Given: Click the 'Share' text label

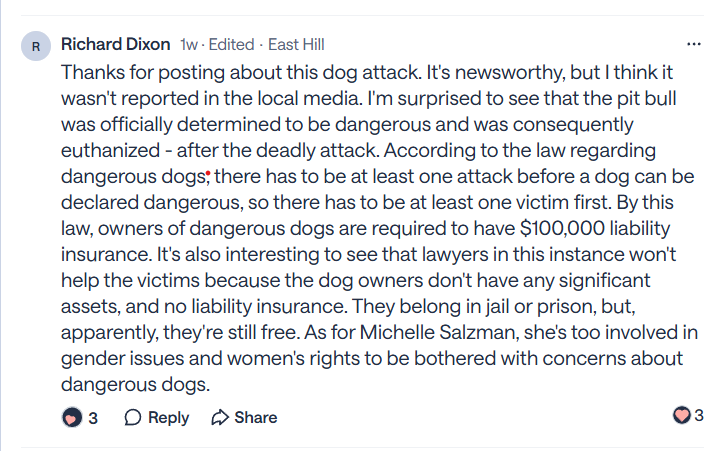Looking at the screenshot, I should click(256, 417).
